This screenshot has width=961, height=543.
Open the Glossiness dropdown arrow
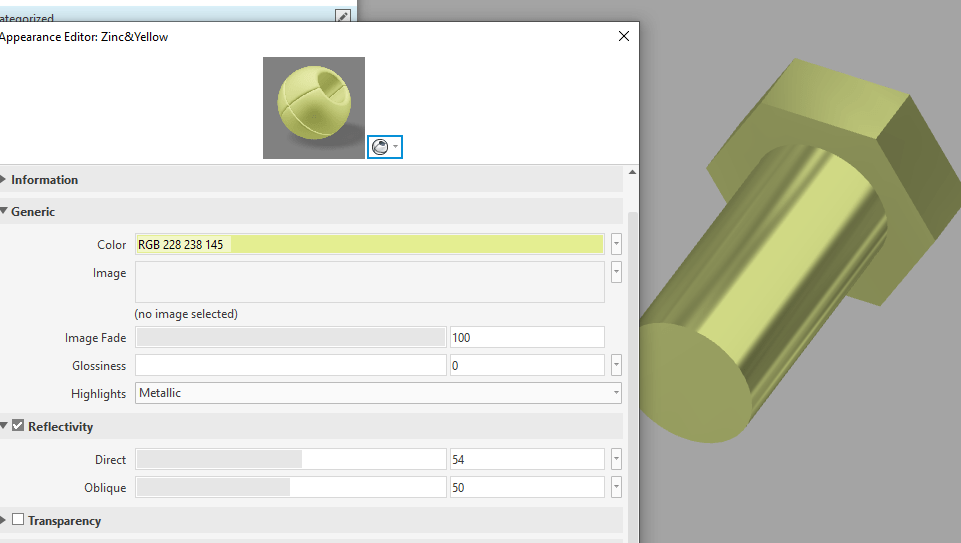coord(617,365)
